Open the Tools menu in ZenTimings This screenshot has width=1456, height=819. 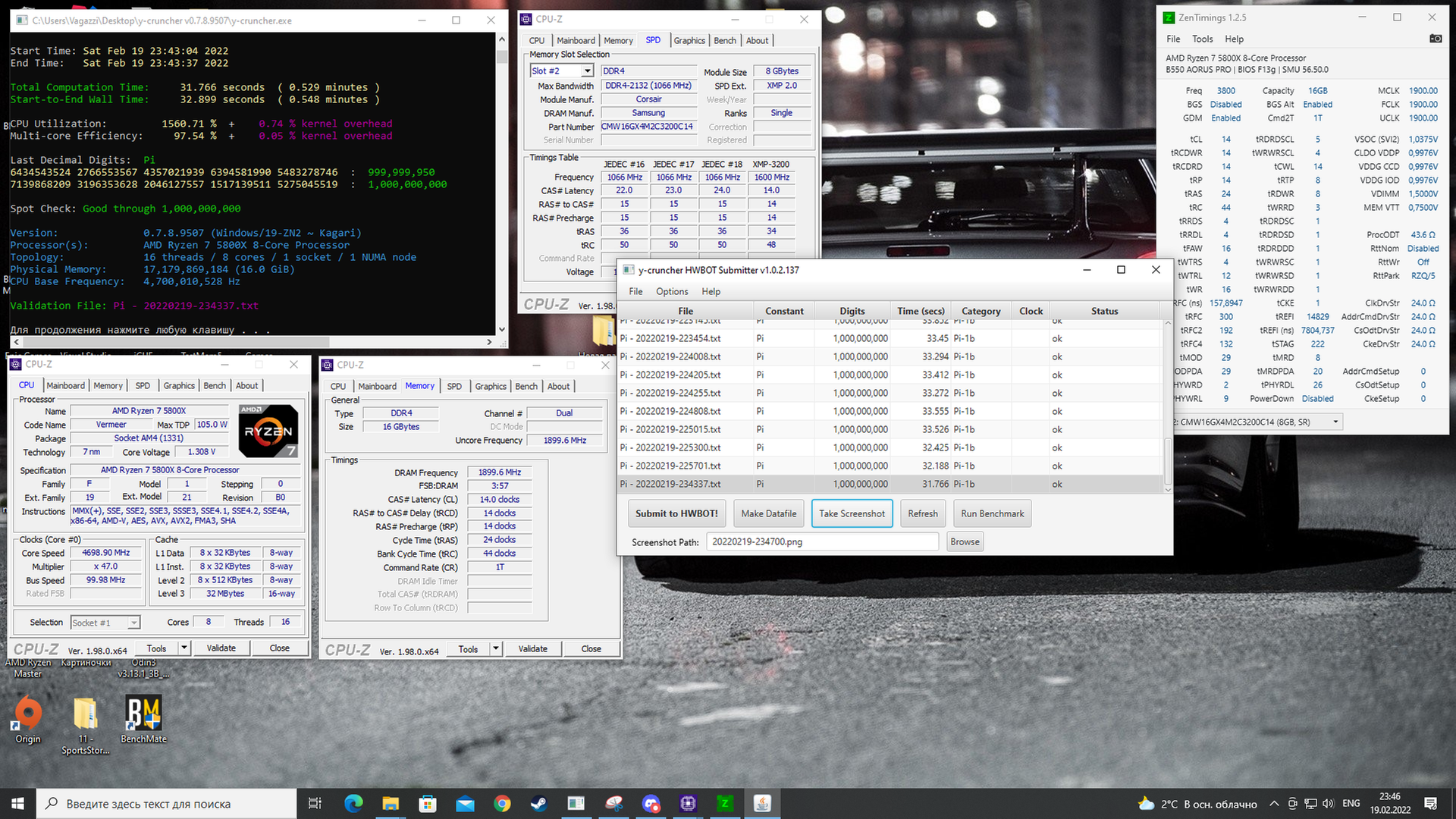[1202, 39]
